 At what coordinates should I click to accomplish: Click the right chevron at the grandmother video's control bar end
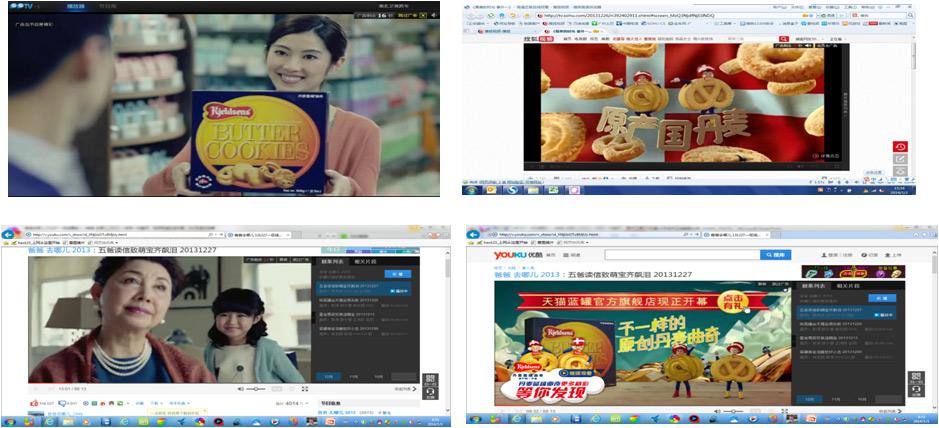(x=415, y=389)
